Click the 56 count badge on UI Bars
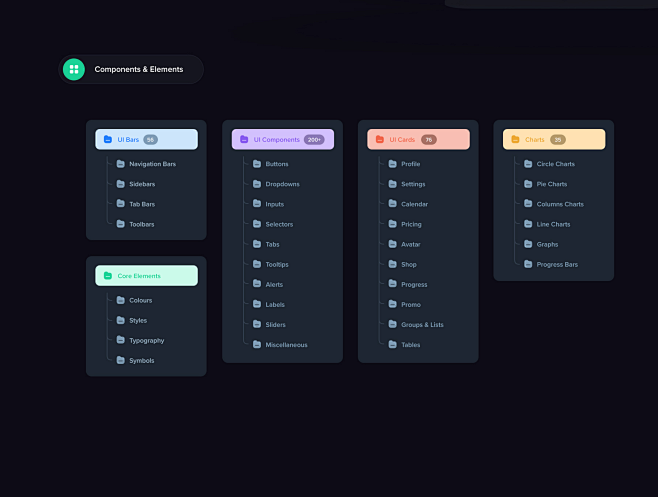Screen dimensions: 658x497 150,140
